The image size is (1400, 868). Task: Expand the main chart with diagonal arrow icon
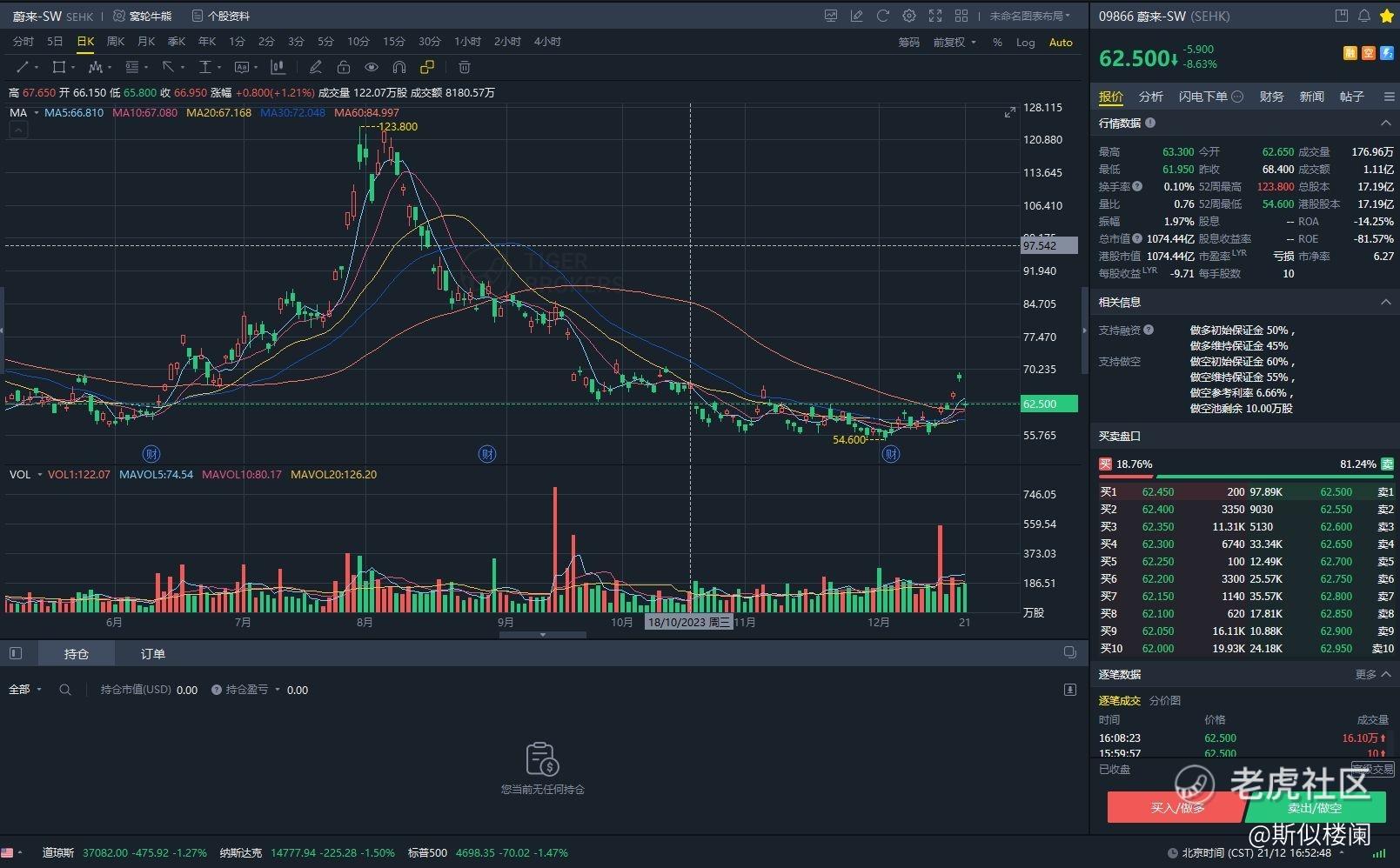1010,112
